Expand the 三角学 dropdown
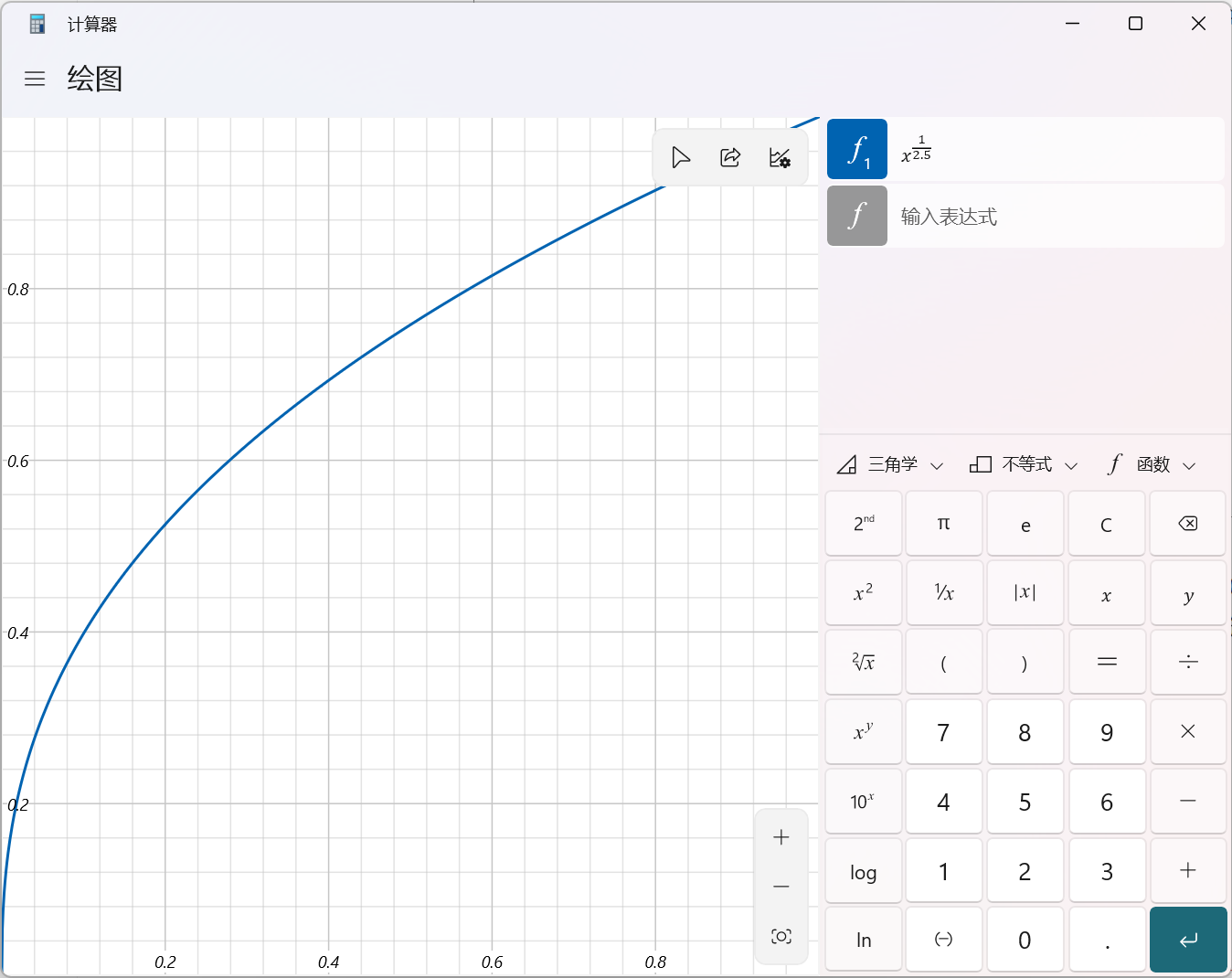 (890, 465)
